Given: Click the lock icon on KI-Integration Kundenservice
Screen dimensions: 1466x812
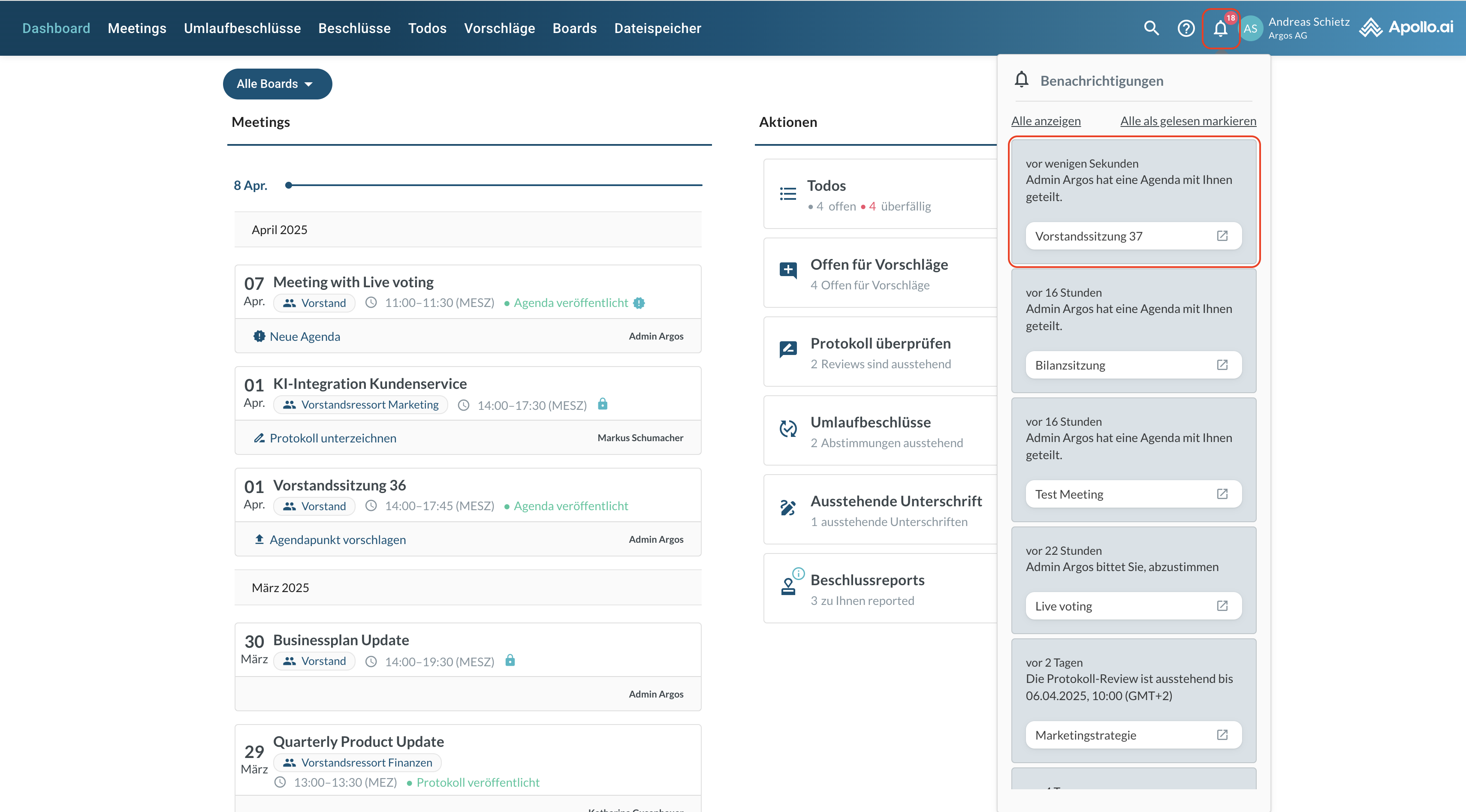Looking at the screenshot, I should tap(603, 404).
